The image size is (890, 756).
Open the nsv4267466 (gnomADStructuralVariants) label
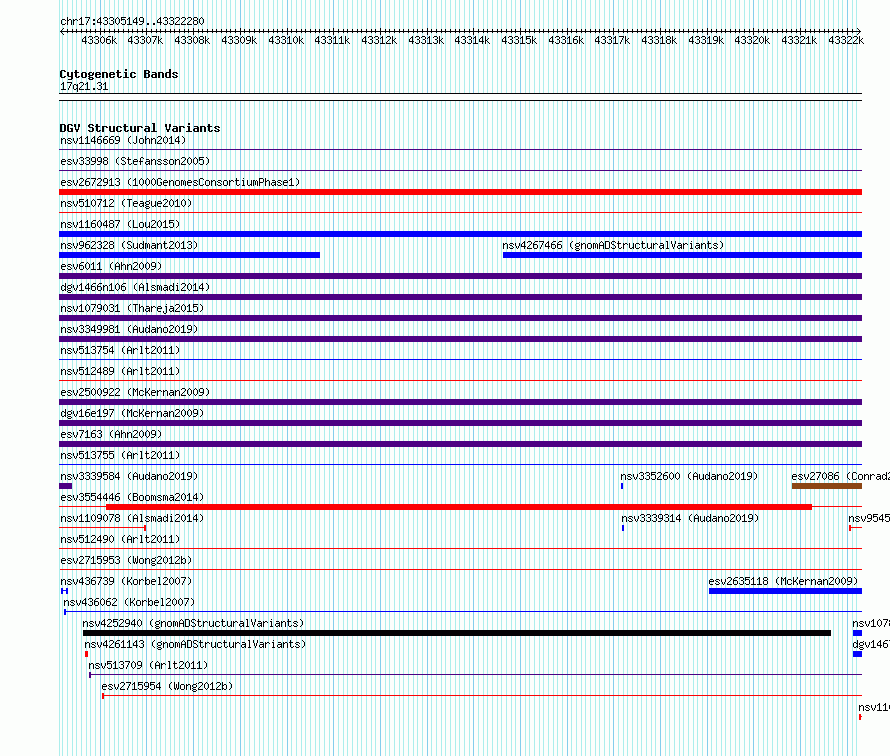pos(613,245)
